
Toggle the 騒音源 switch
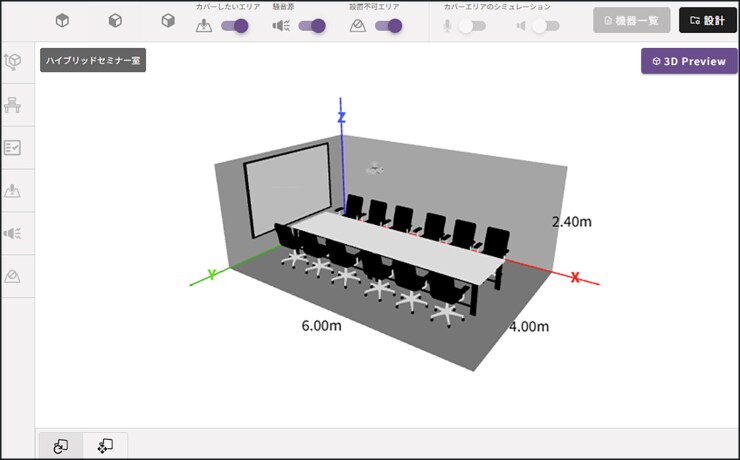click(312, 26)
